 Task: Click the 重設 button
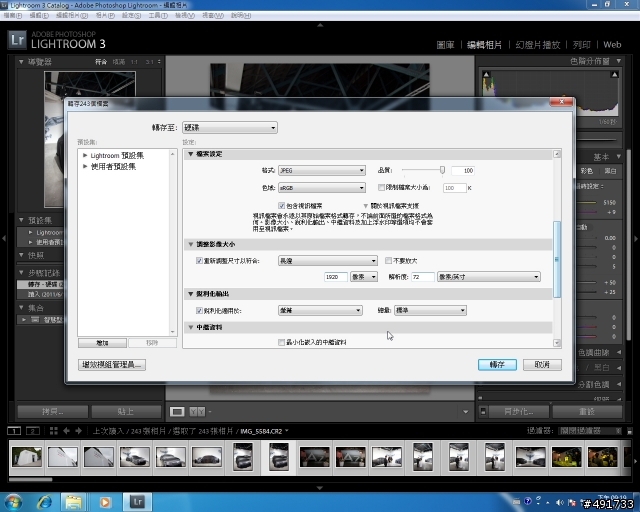(587, 412)
